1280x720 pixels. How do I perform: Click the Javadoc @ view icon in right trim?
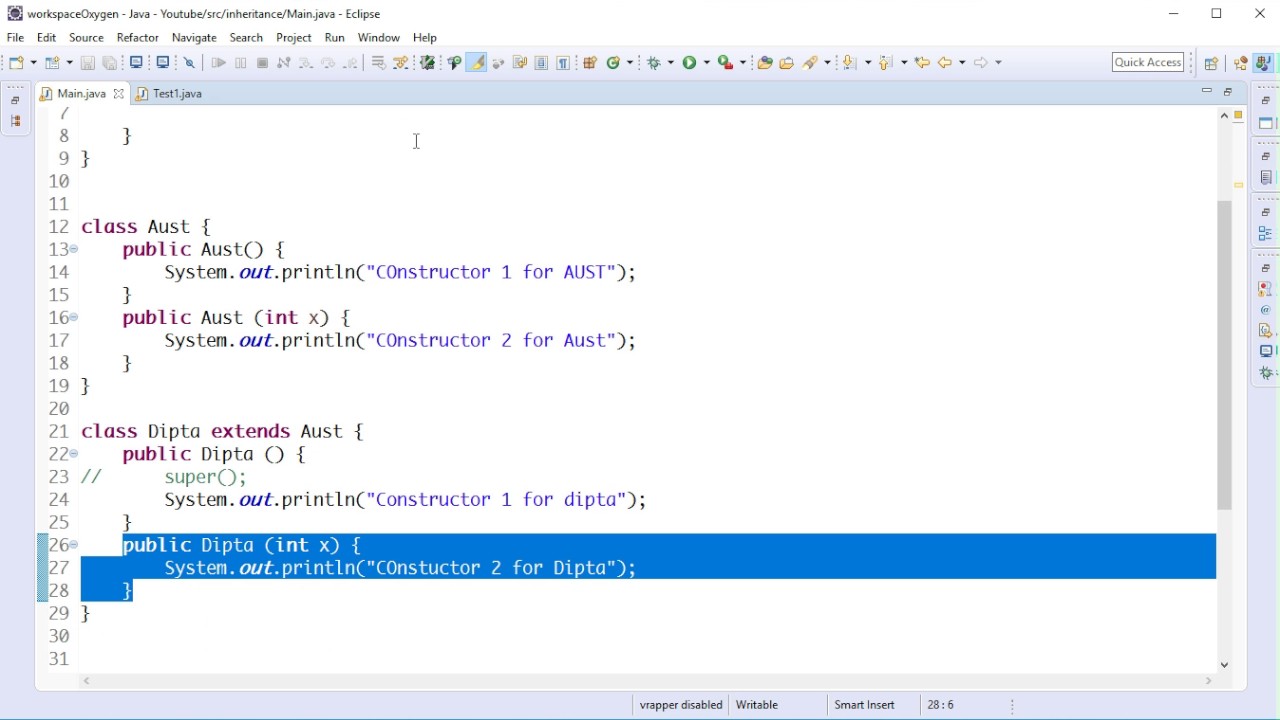pyautogui.click(x=1267, y=310)
